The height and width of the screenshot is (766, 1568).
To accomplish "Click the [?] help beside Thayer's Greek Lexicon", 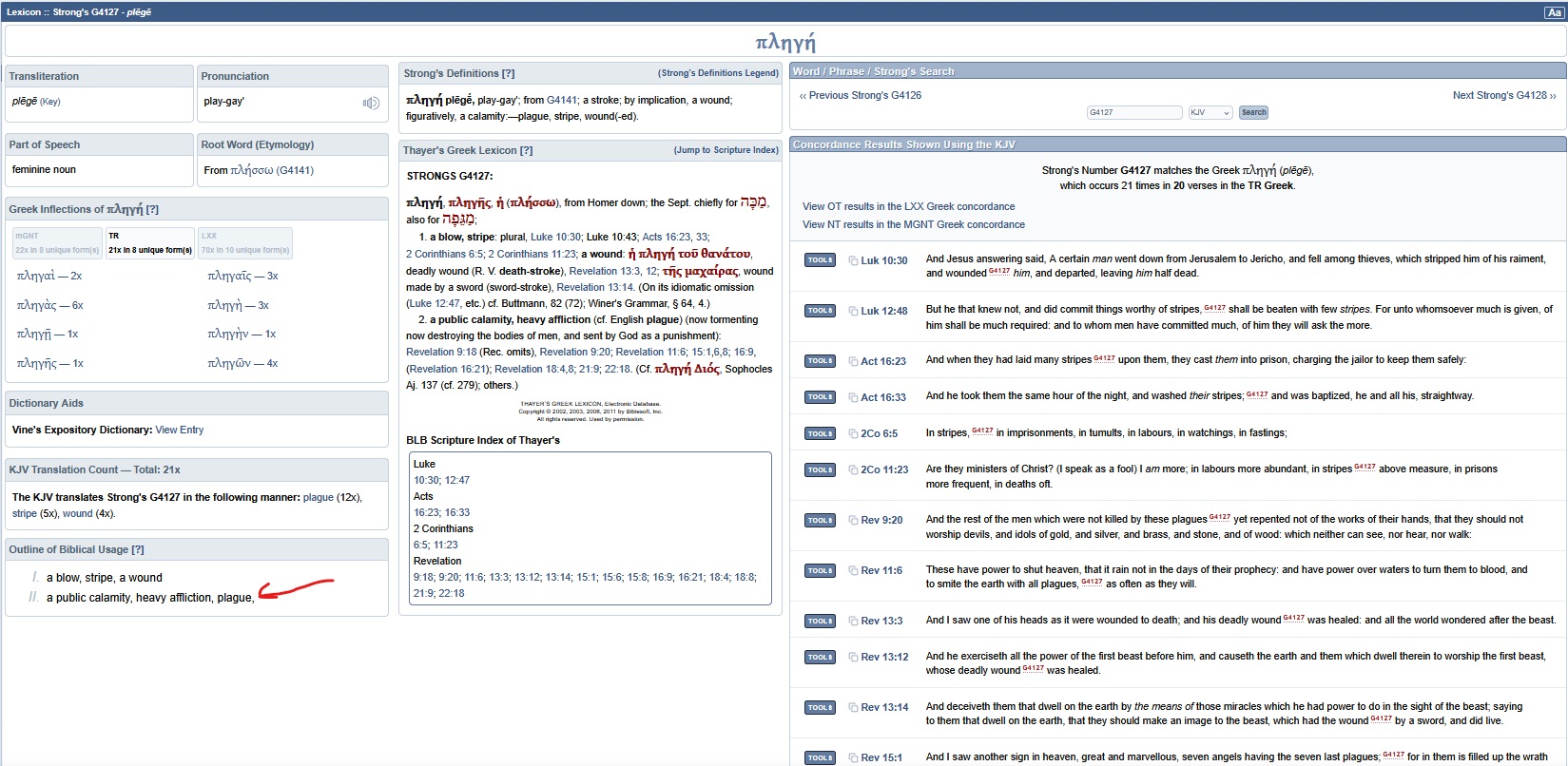I will tap(526, 150).
